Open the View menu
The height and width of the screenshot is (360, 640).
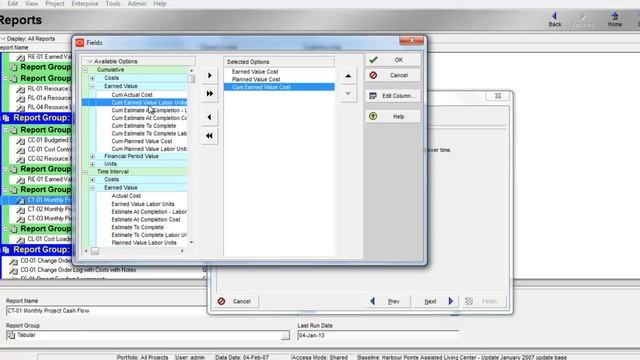point(31,4)
